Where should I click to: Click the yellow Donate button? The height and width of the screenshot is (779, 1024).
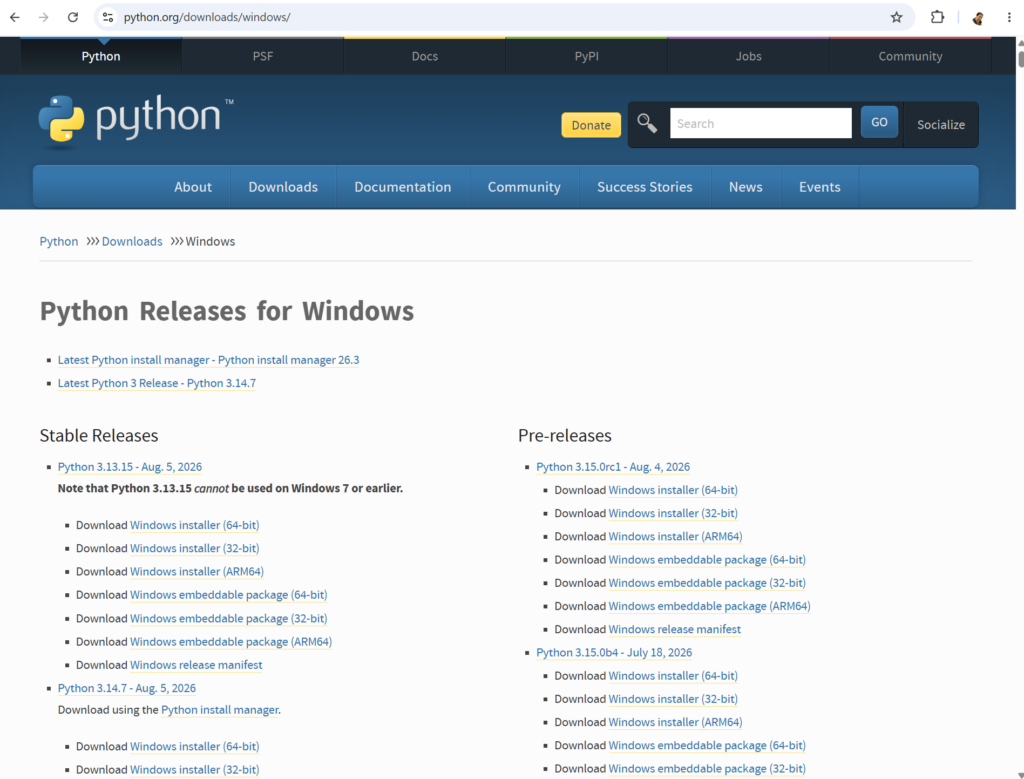(x=591, y=125)
